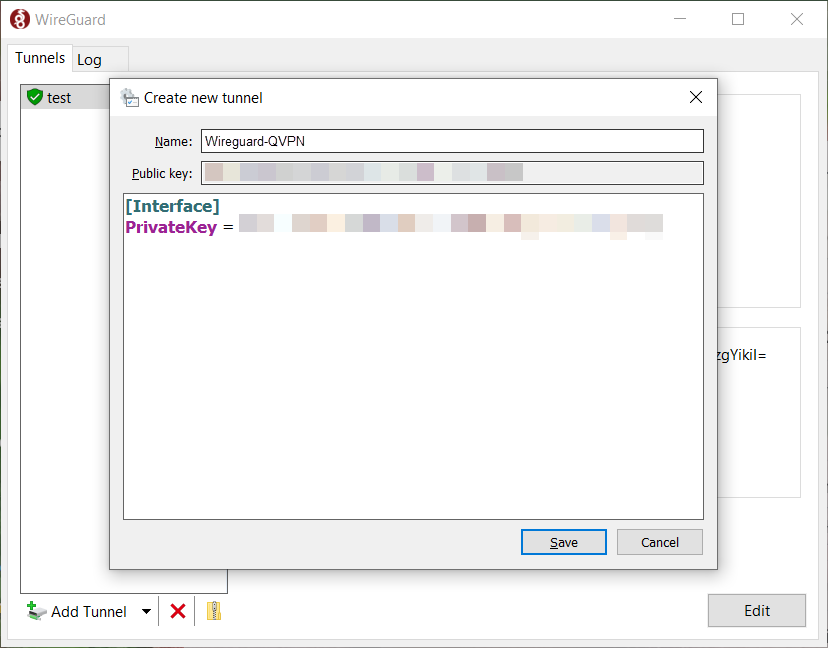Click the Create new tunnel dialog icon
The image size is (828, 648).
pyautogui.click(x=129, y=98)
